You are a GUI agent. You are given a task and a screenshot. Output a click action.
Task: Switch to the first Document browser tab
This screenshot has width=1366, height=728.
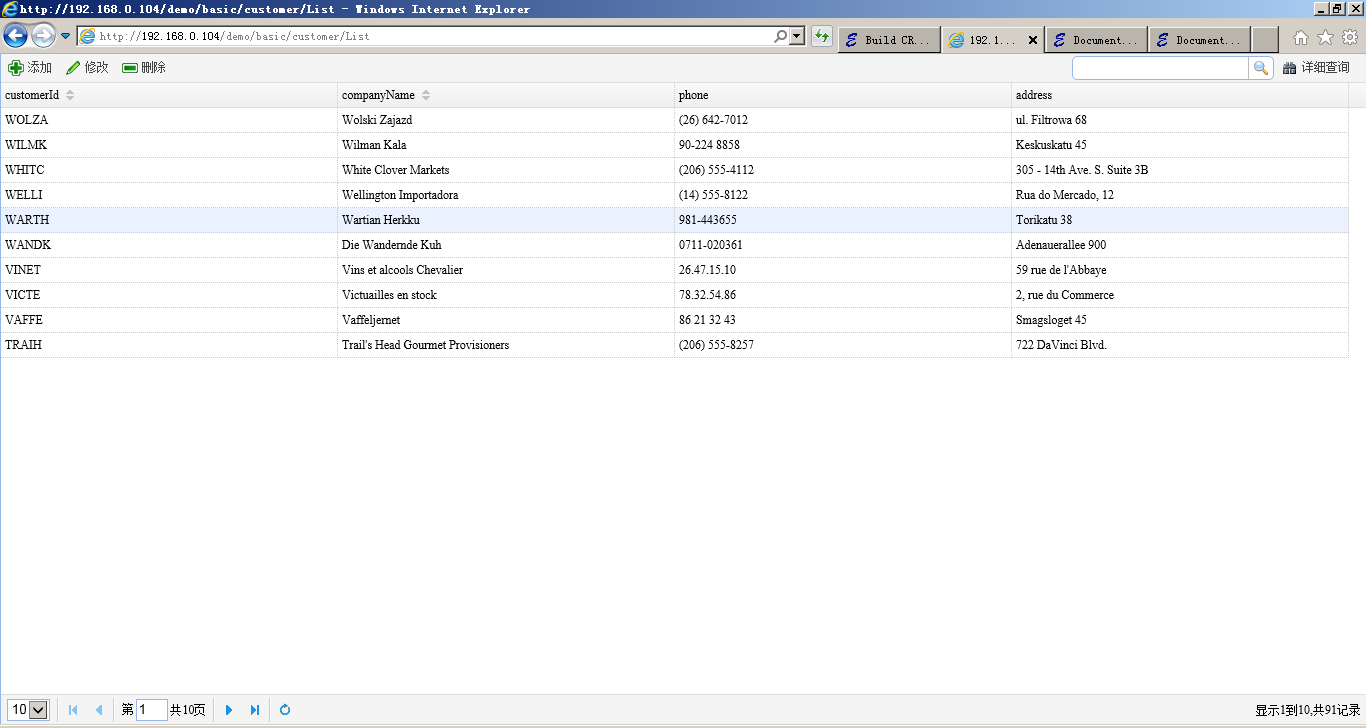tap(1096, 39)
